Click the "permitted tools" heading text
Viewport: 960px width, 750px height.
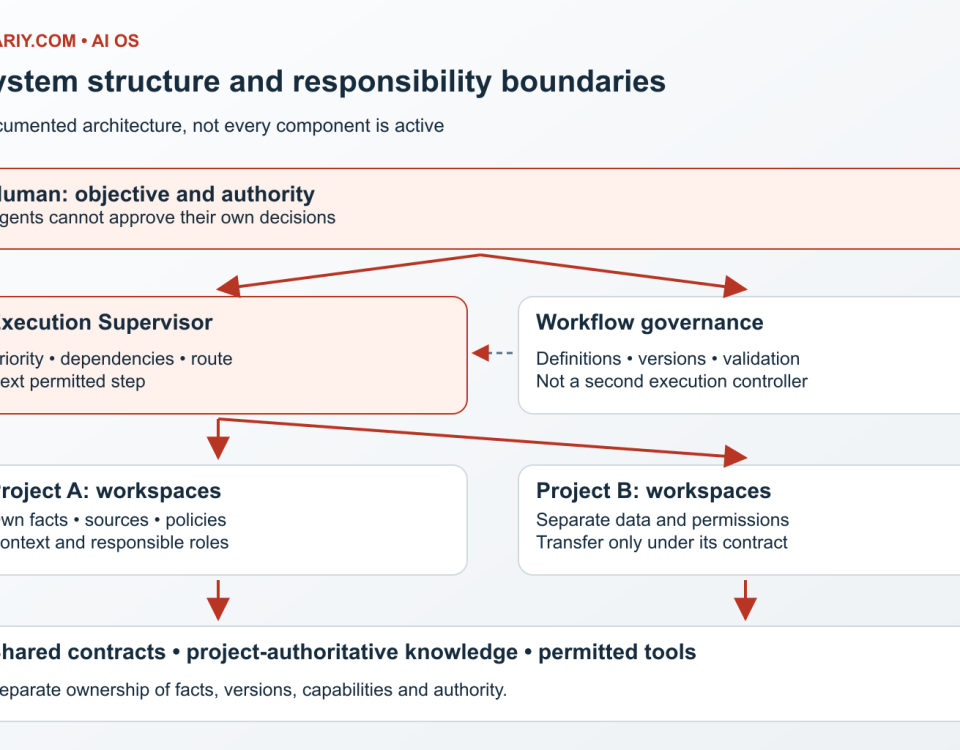tap(617, 652)
